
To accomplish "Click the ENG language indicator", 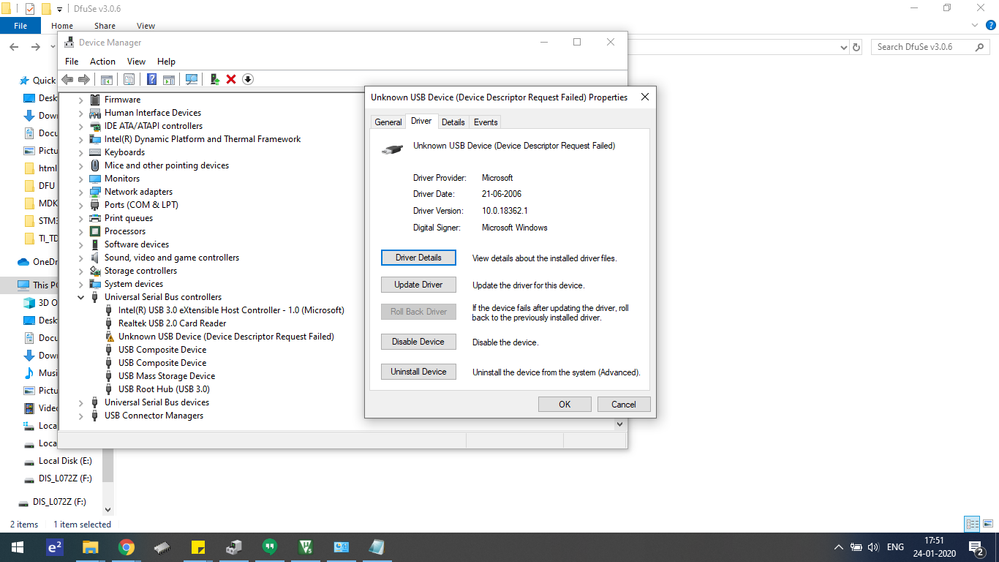I will pyautogui.click(x=895, y=547).
